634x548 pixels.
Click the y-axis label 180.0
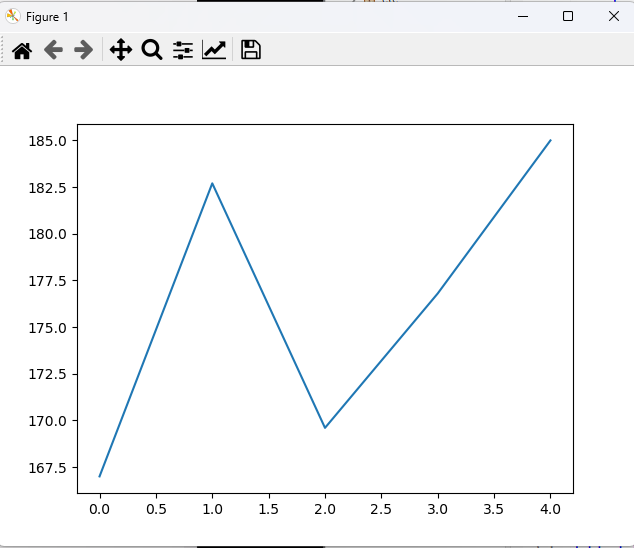(47, 234)
